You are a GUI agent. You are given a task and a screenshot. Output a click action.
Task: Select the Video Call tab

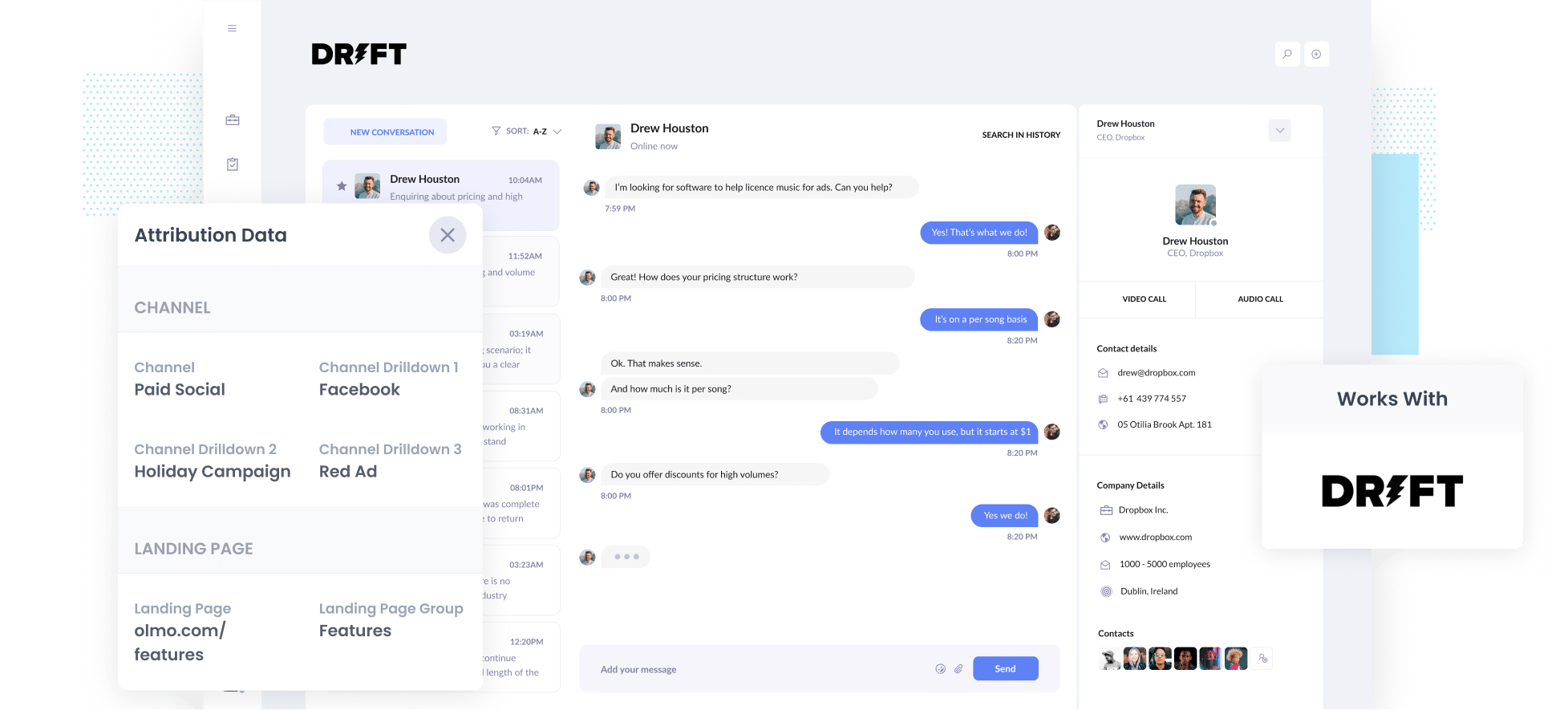point(1144,299)
